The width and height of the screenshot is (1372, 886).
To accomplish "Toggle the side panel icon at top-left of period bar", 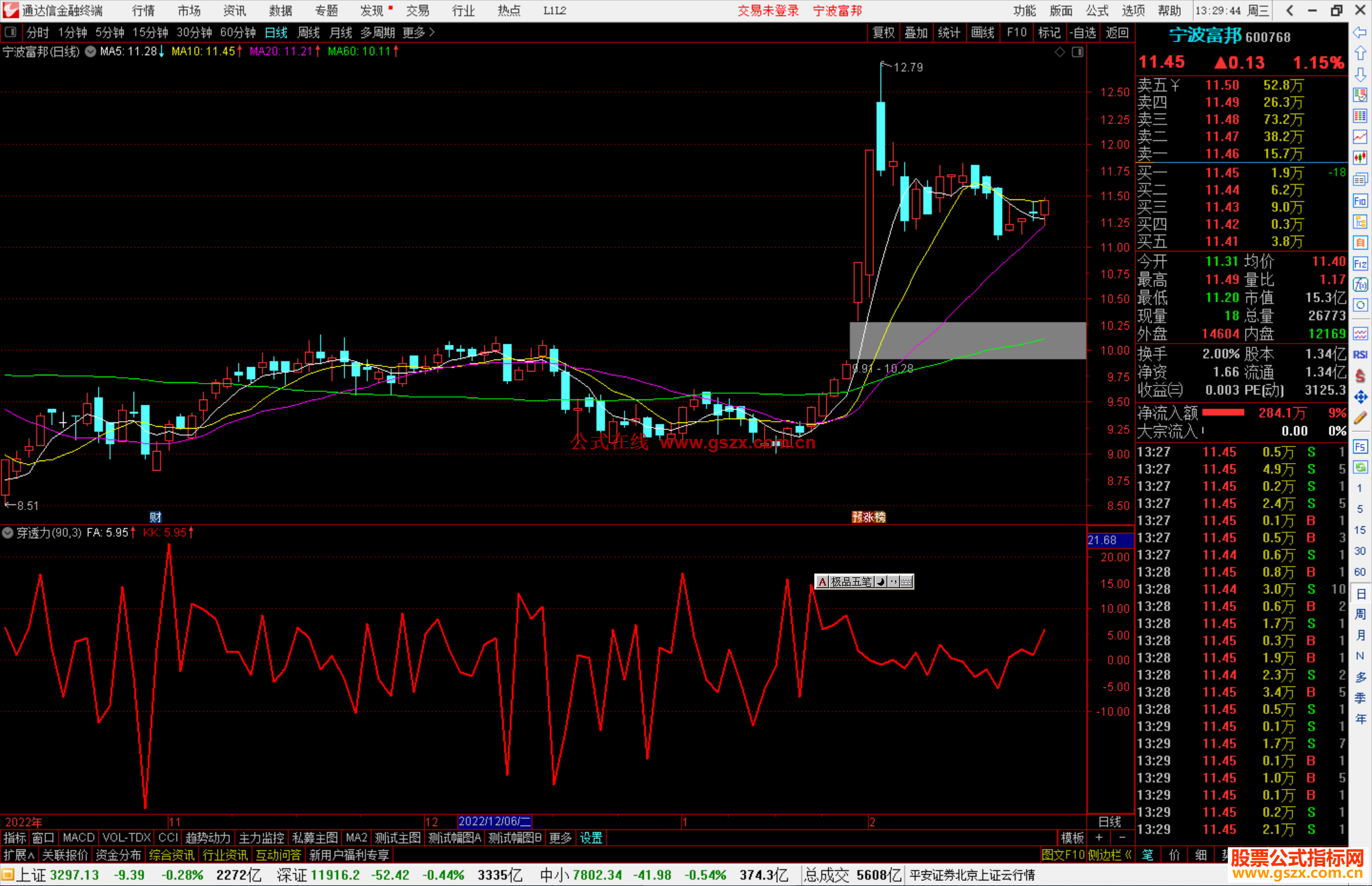I will (x=11, y=32).
